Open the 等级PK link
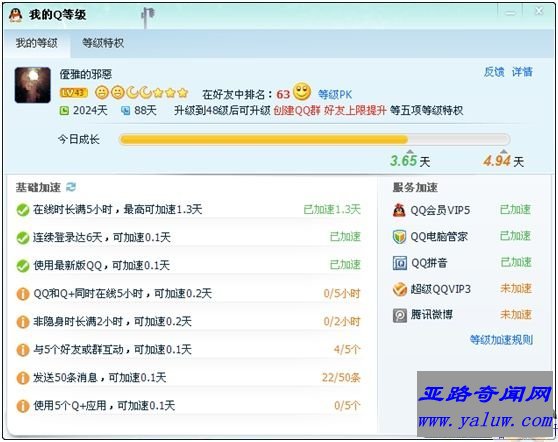558x442 pixels. pyautogui.click(x=335, y=94)
